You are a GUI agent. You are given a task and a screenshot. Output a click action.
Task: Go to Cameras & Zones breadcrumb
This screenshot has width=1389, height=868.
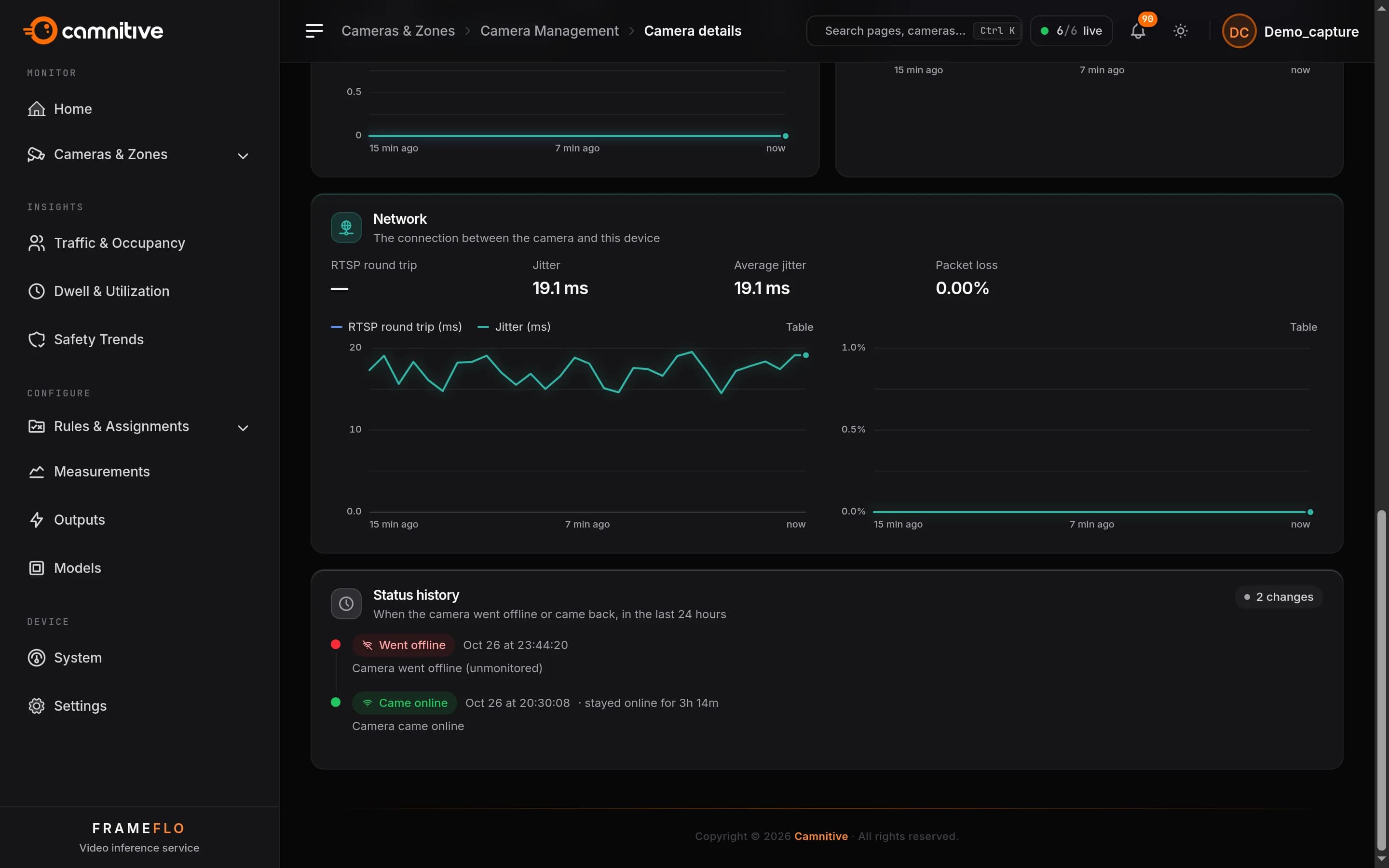[x=398, y=31]
